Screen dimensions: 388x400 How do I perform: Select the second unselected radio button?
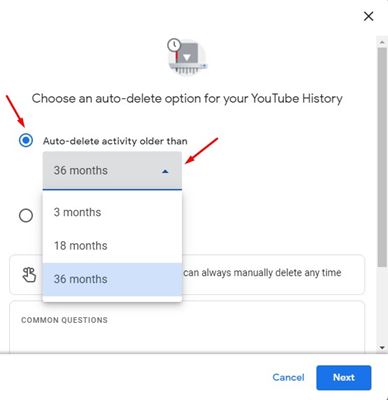(26, 216)
